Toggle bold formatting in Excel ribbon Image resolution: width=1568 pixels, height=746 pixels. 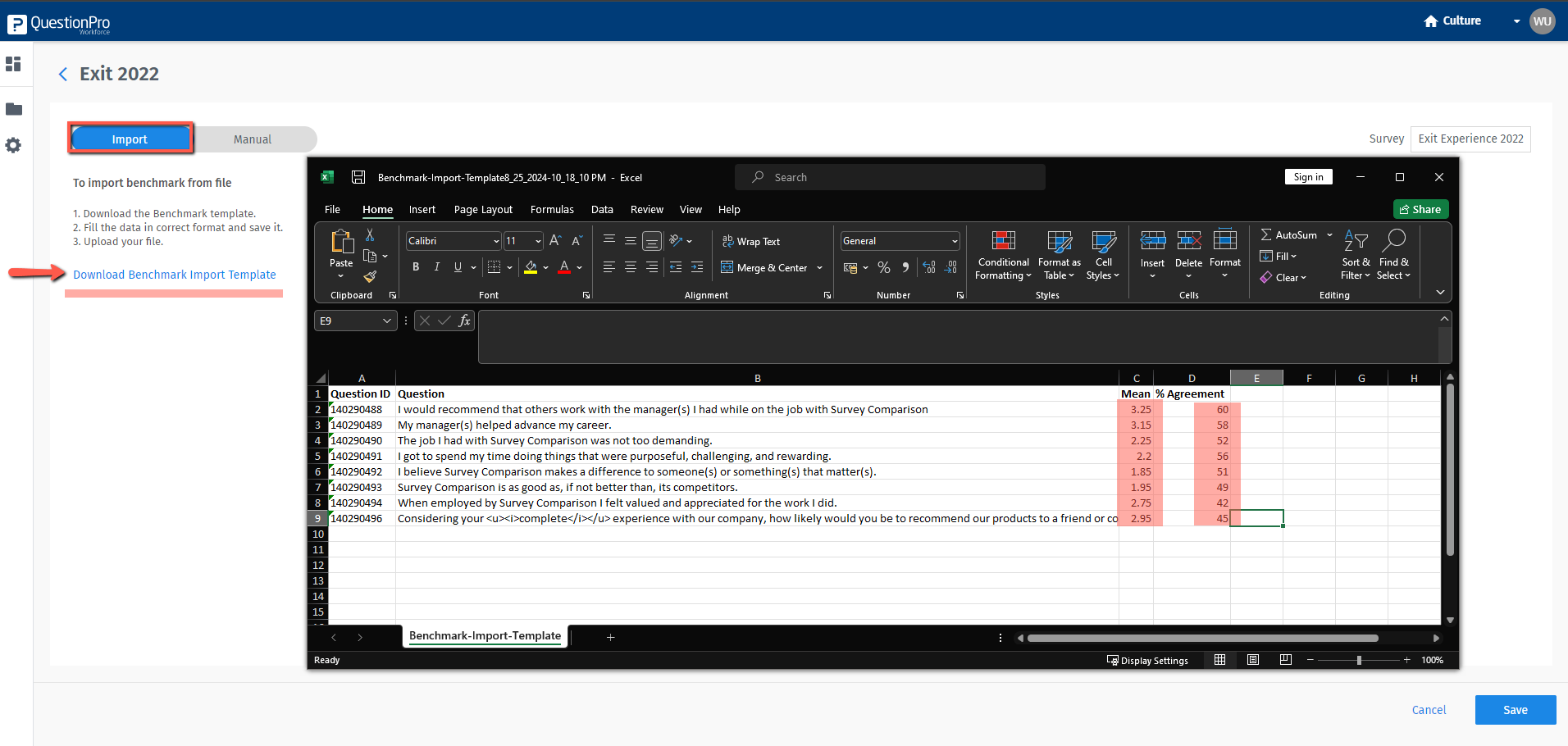416,267
